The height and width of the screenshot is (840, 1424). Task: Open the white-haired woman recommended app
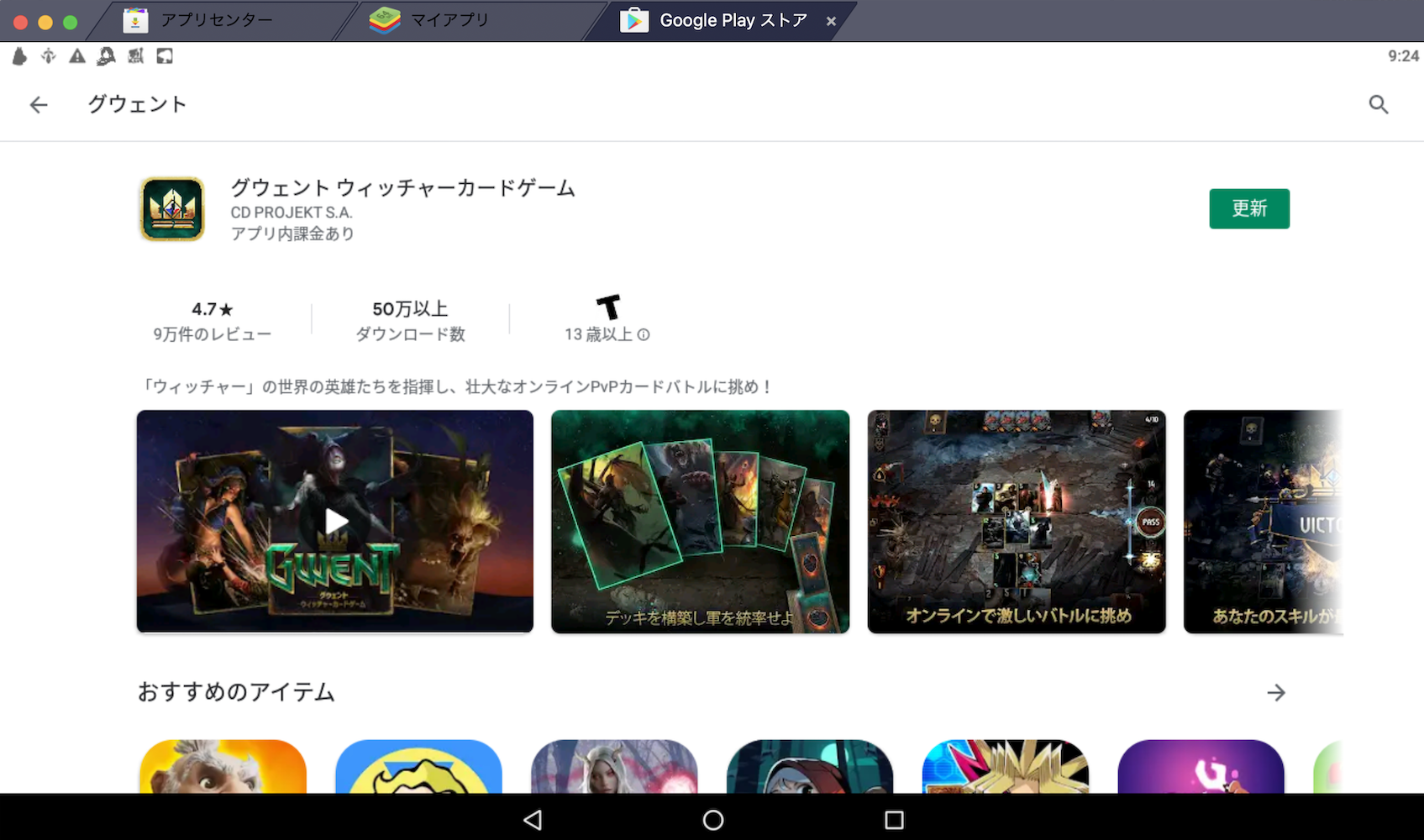coord(614,766)
